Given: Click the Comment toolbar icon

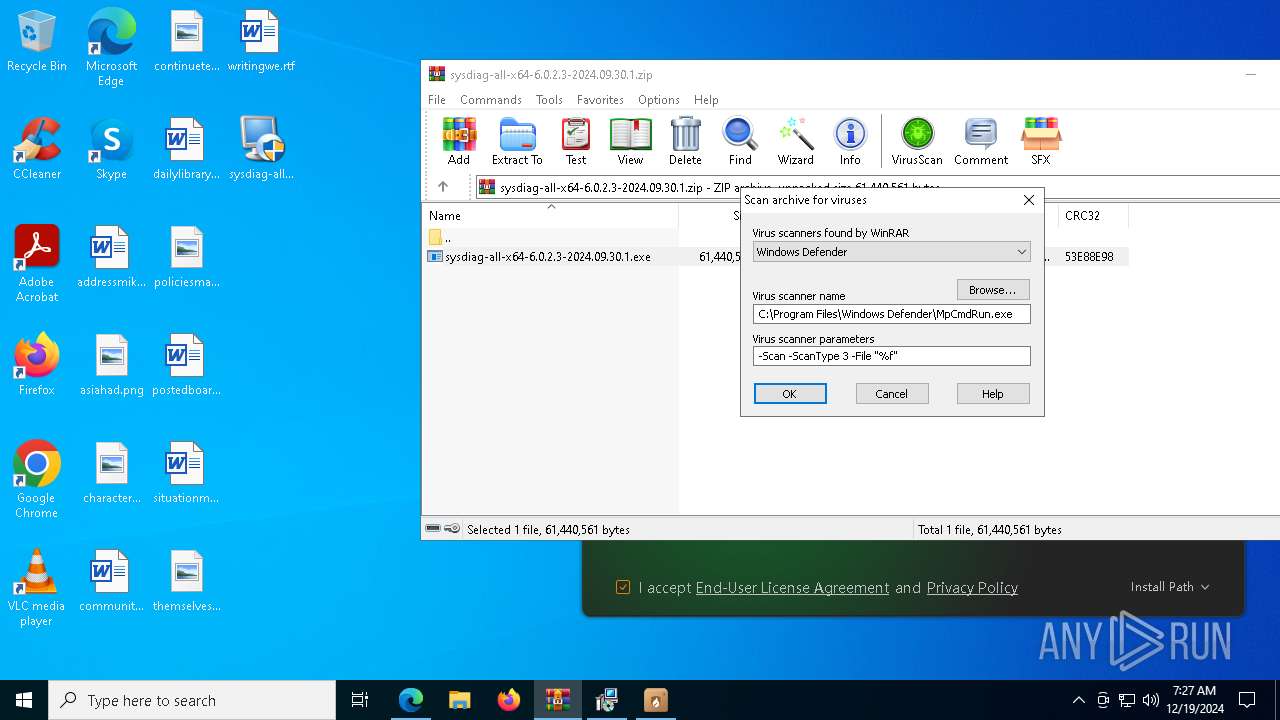Looking at the screenshot, I should (x=981, y=141).
